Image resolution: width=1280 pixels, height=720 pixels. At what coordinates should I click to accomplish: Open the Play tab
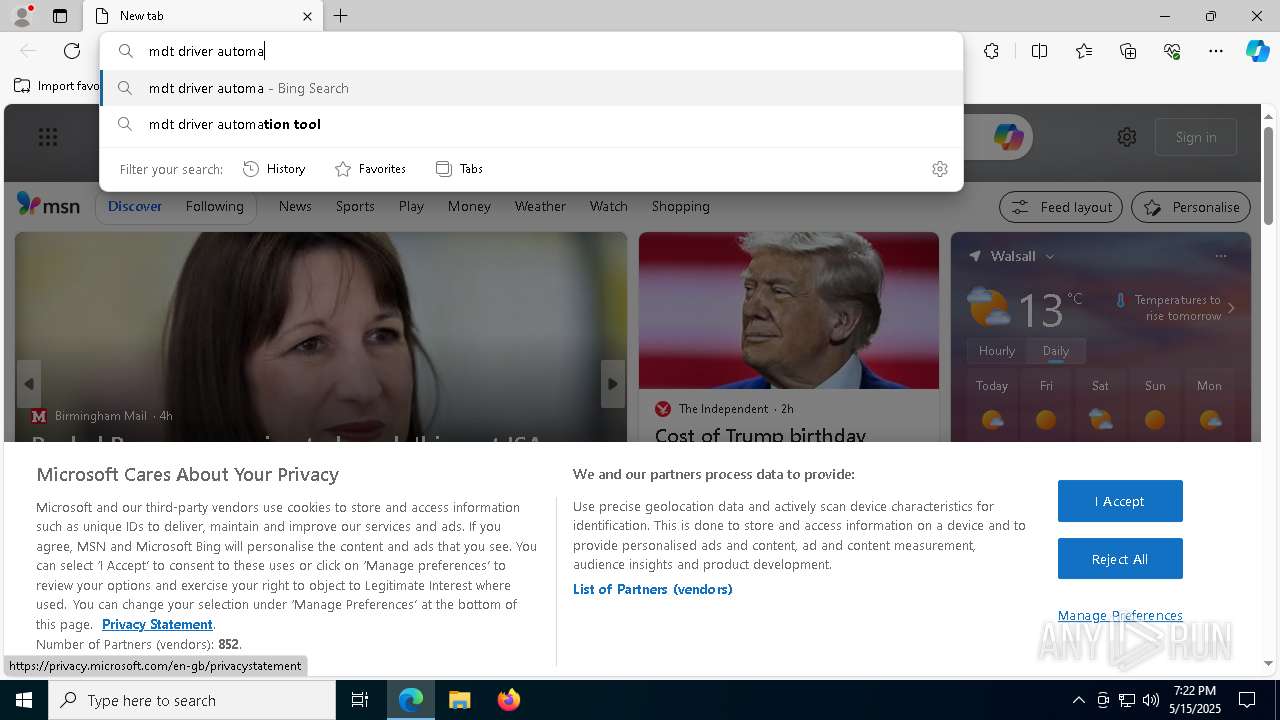[x=411, y=206]
